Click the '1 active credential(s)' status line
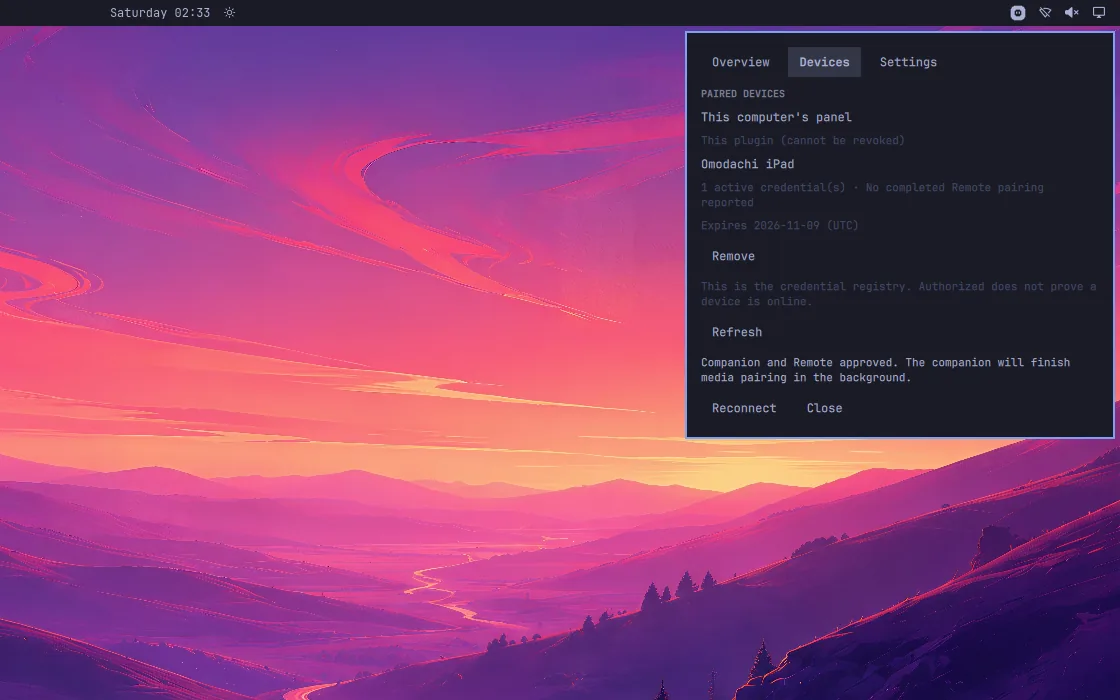The width and height of the screenshot is (1120, 700). [x=872, y=195]
